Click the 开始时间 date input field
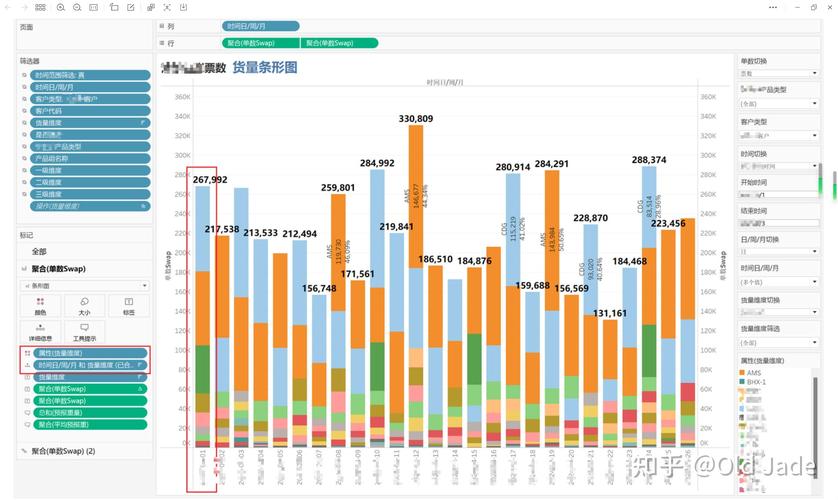The height and width of the screenshot is (500, 838). 779,194
